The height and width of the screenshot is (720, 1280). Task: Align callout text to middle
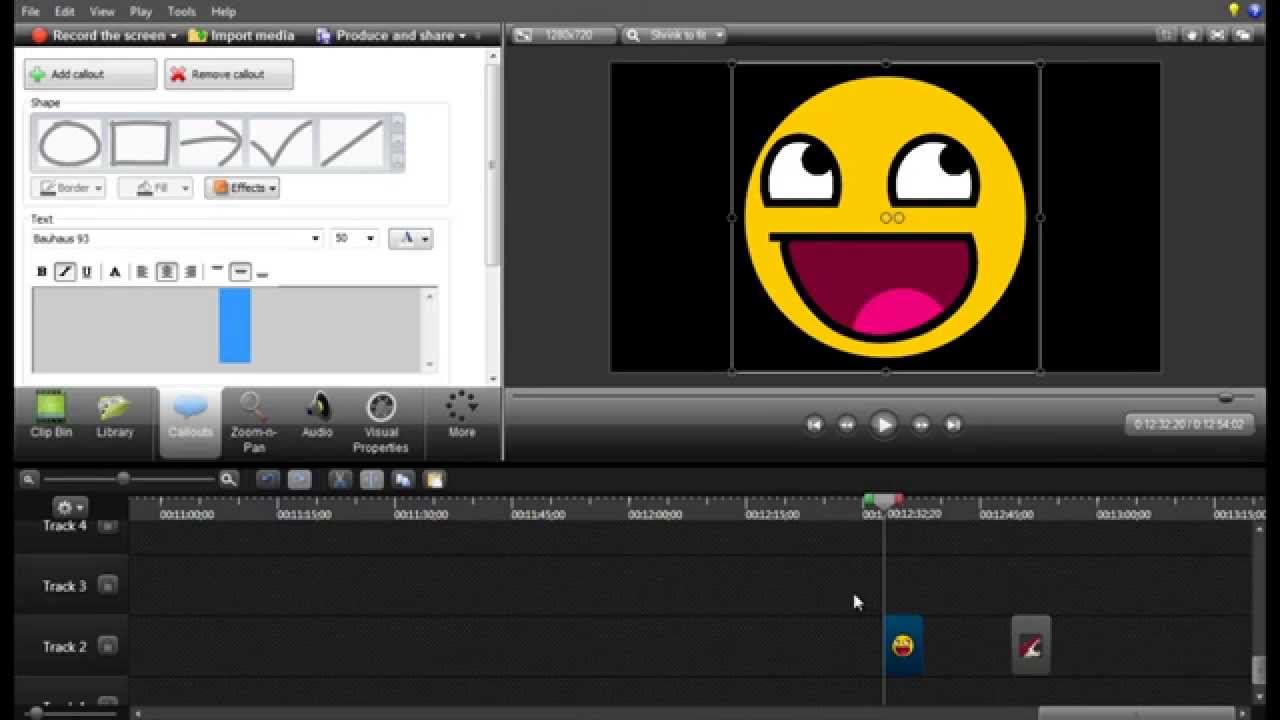click(240, 272)
